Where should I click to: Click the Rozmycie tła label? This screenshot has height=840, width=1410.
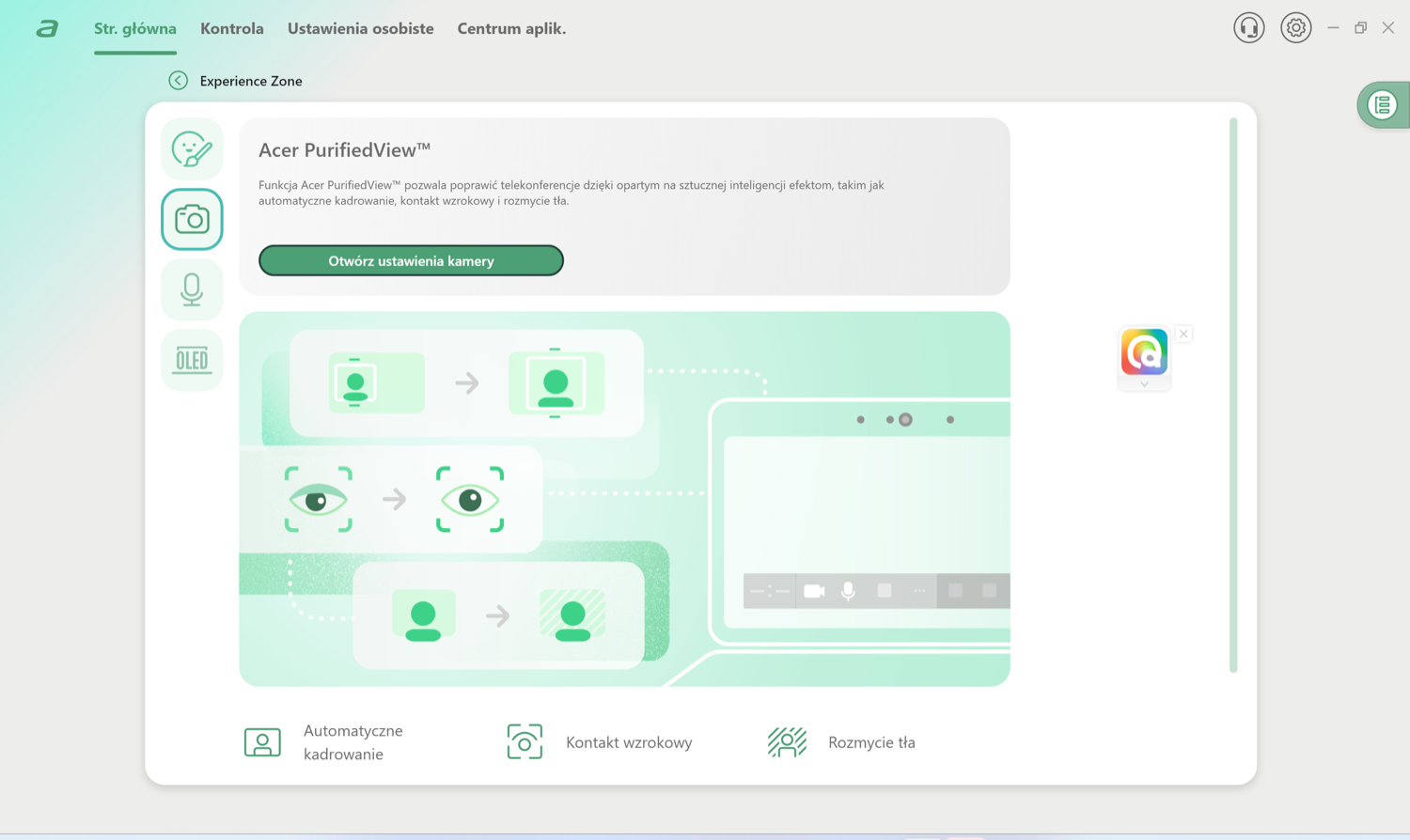coord(871,742)
